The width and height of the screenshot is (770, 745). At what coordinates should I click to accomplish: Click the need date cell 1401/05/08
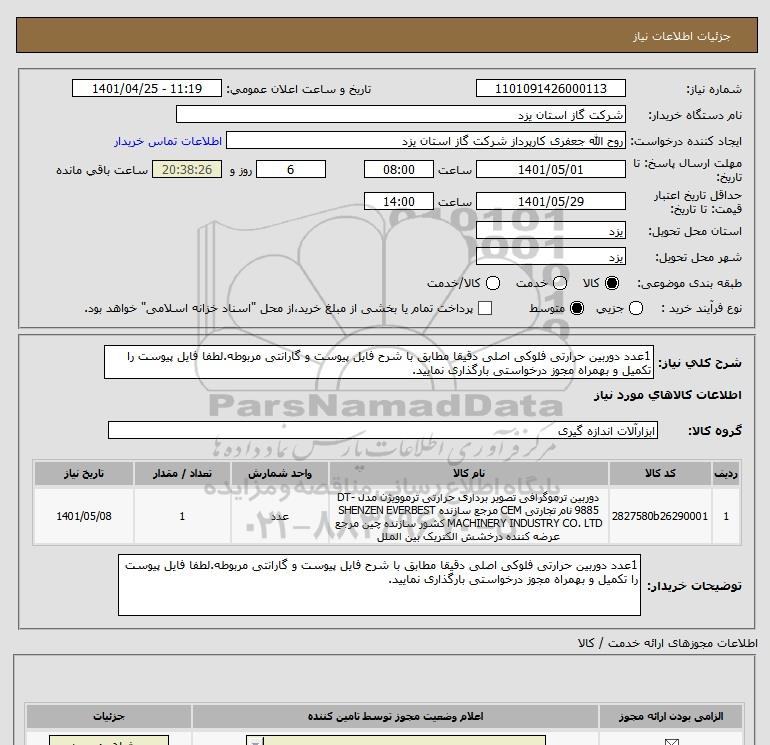tap(83, 516)
